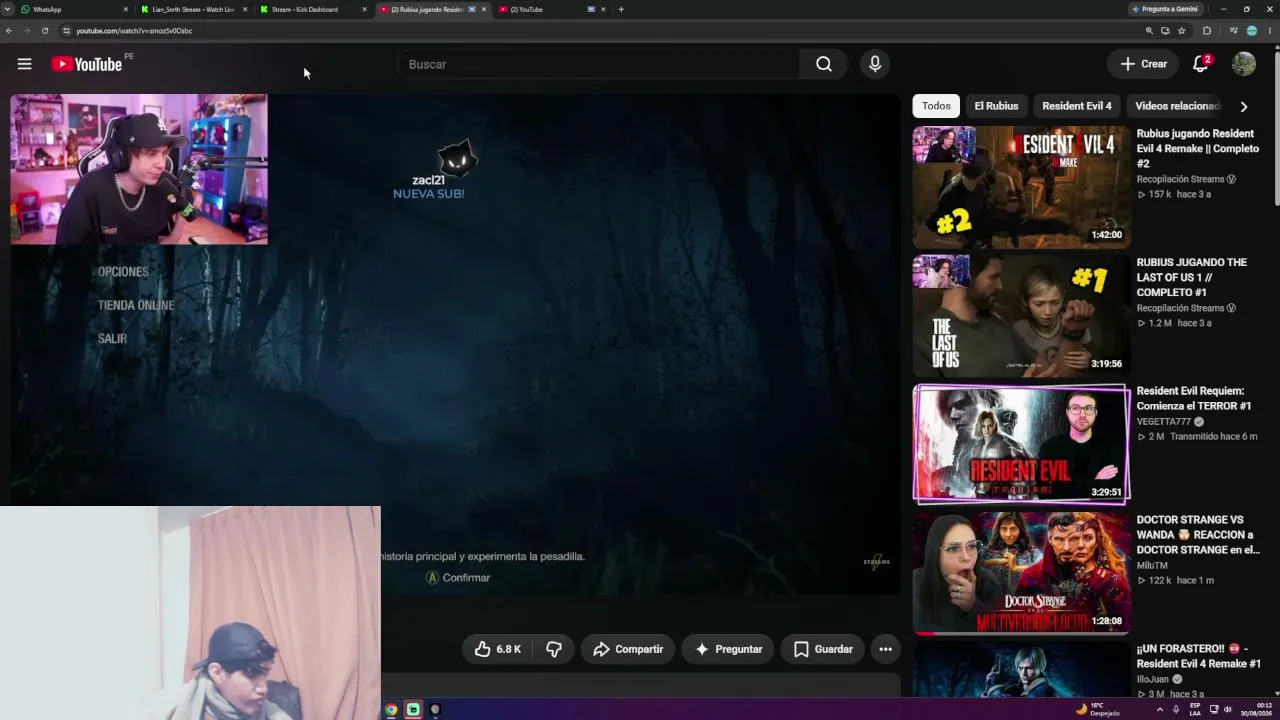Open YouTube notifications bell

pos(1201,64)
